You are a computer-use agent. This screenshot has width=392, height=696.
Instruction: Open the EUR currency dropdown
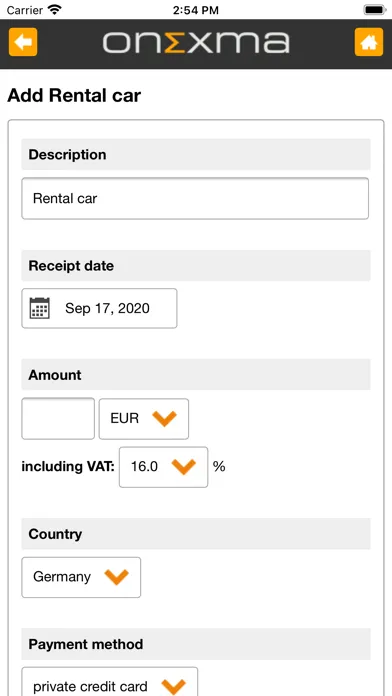(x=143, y=419)
